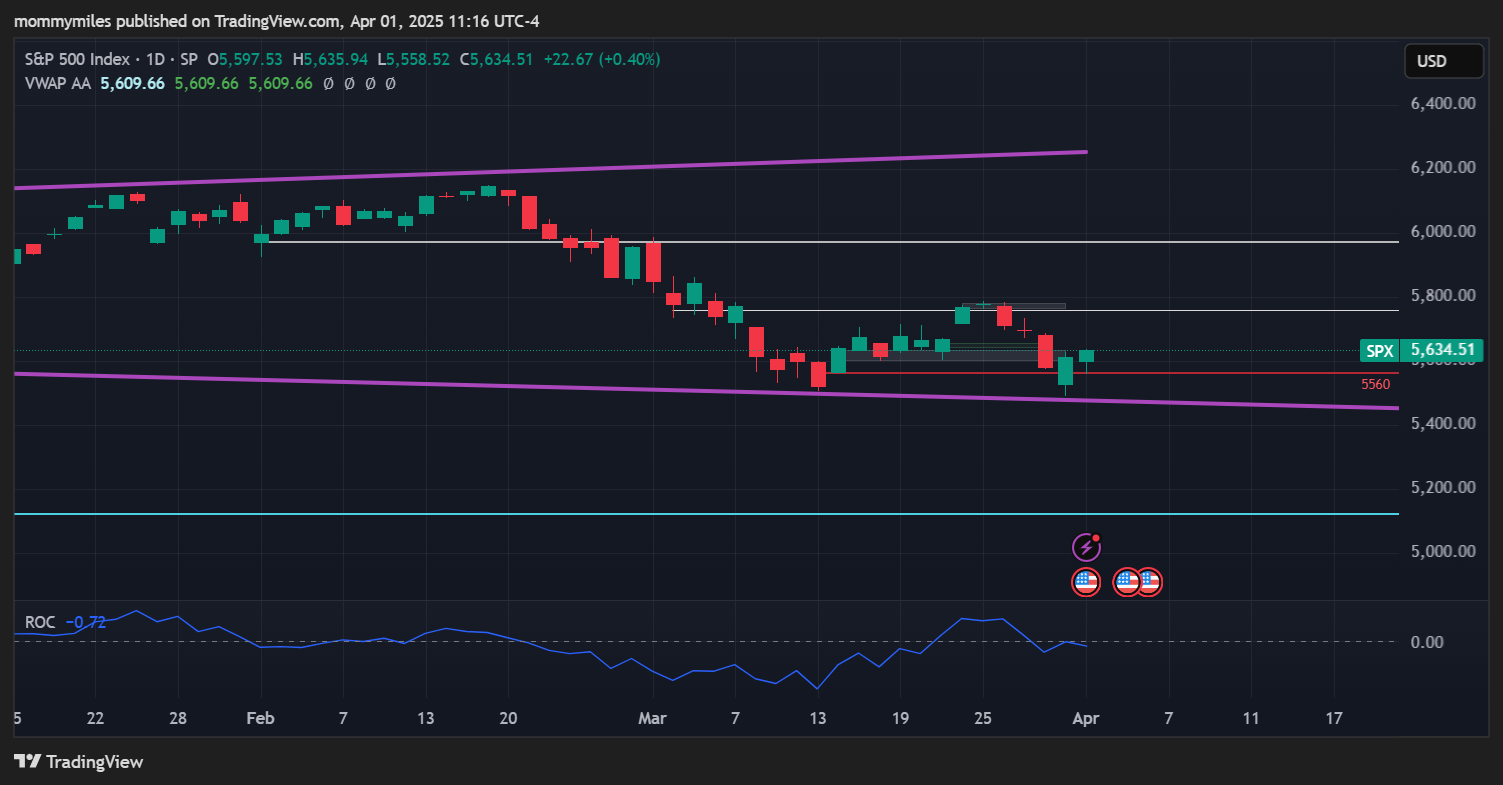This screenshot has height=785, width=1503.
Task: Click the red 5560 level label
Action: coord(1375,384)
